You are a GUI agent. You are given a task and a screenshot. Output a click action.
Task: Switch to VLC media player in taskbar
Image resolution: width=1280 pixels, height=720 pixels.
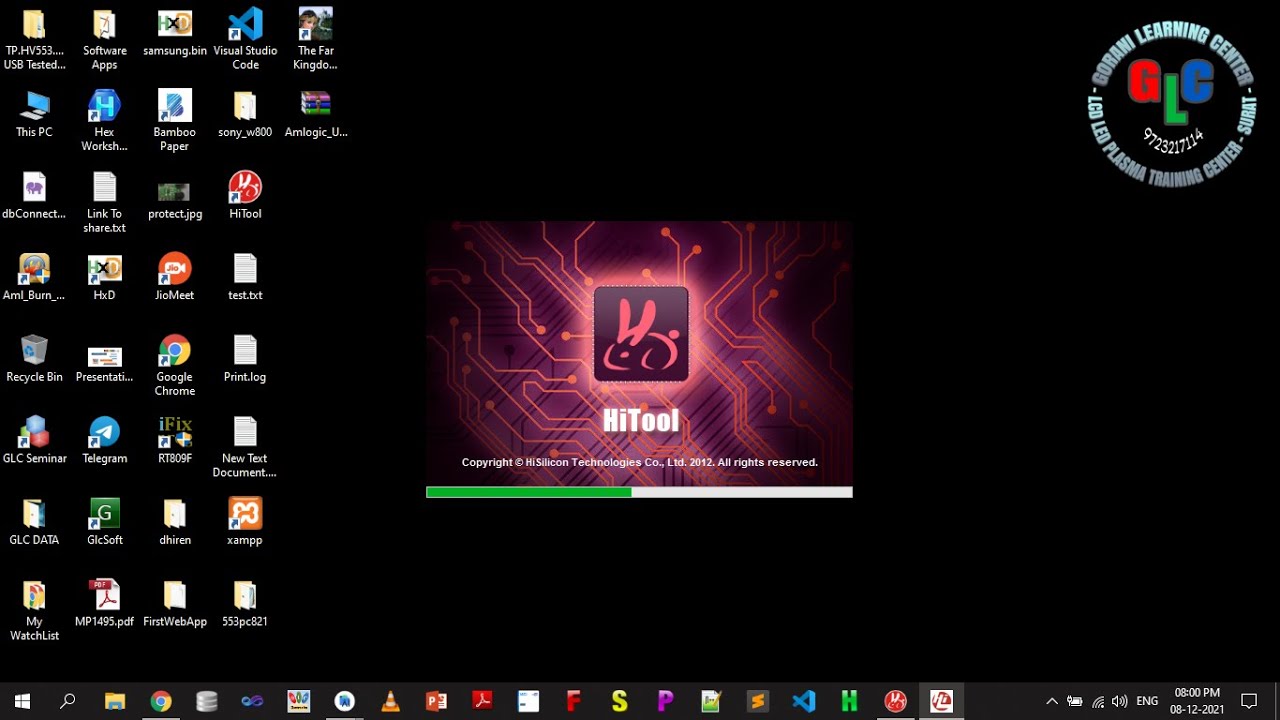[x=390, y=701]
